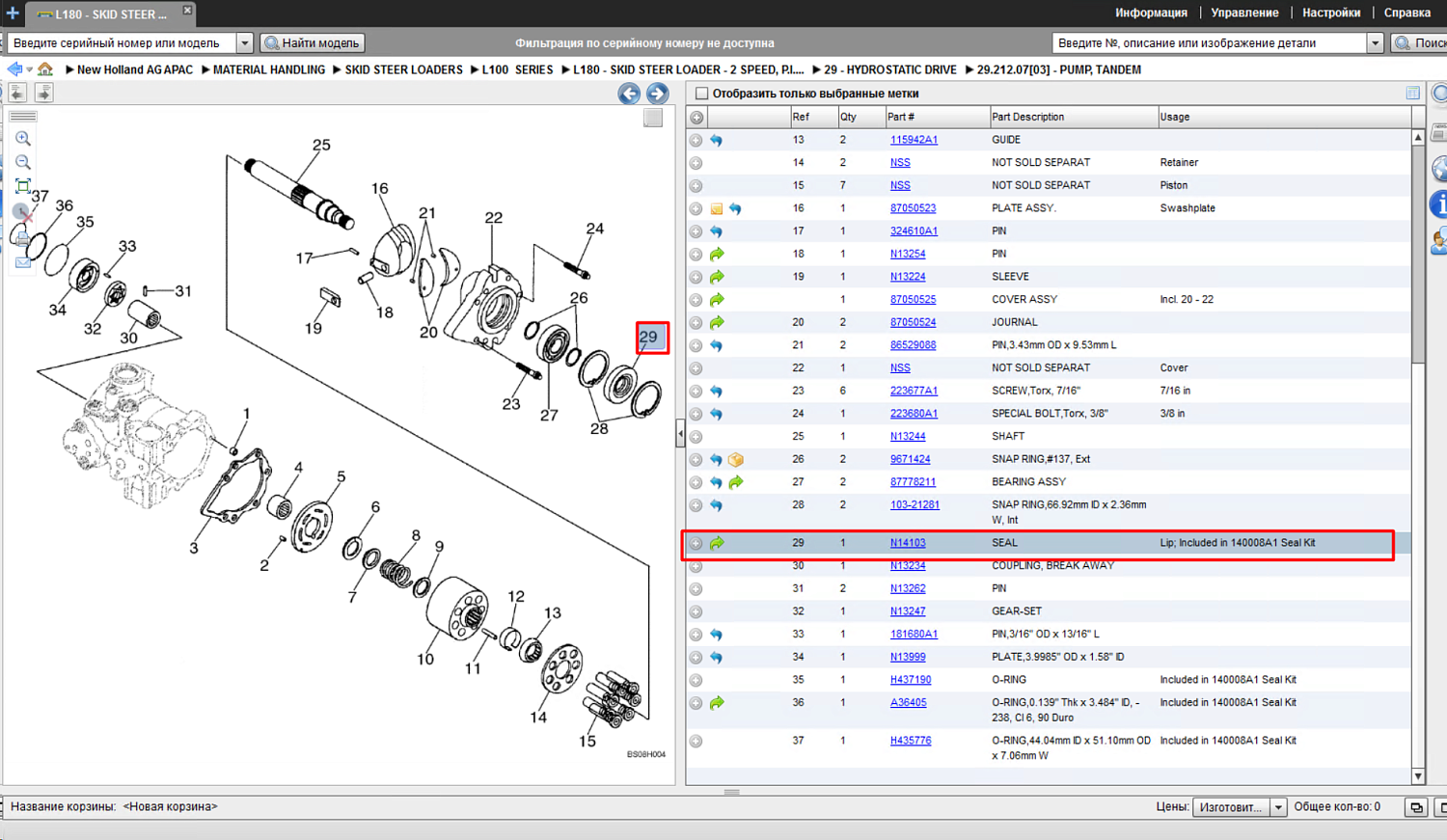Open the Управление menu

point(1244,13)
